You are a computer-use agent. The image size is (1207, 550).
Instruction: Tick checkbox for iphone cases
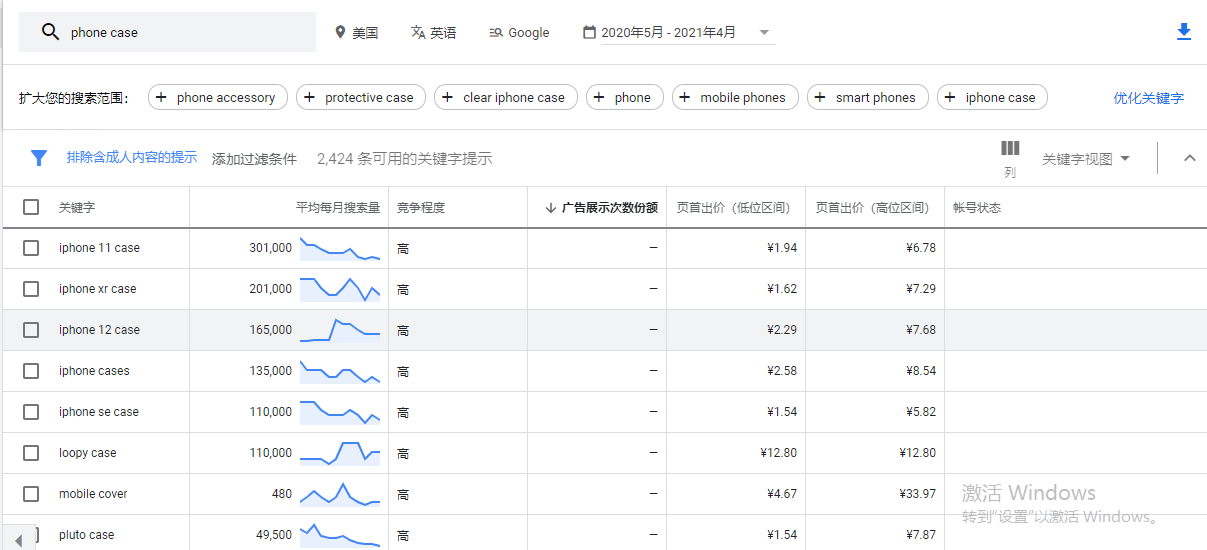point(31,371)
